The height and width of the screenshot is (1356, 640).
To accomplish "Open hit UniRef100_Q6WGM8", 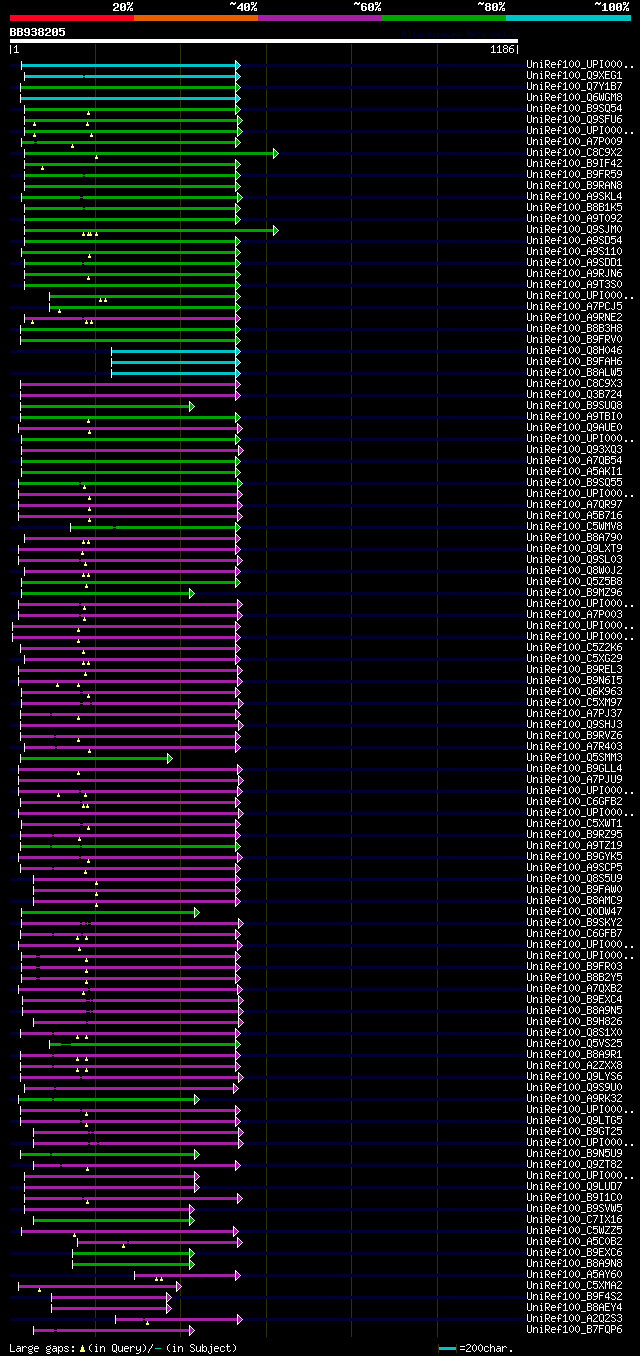I will pyautogui.click(x=574, y=98).
